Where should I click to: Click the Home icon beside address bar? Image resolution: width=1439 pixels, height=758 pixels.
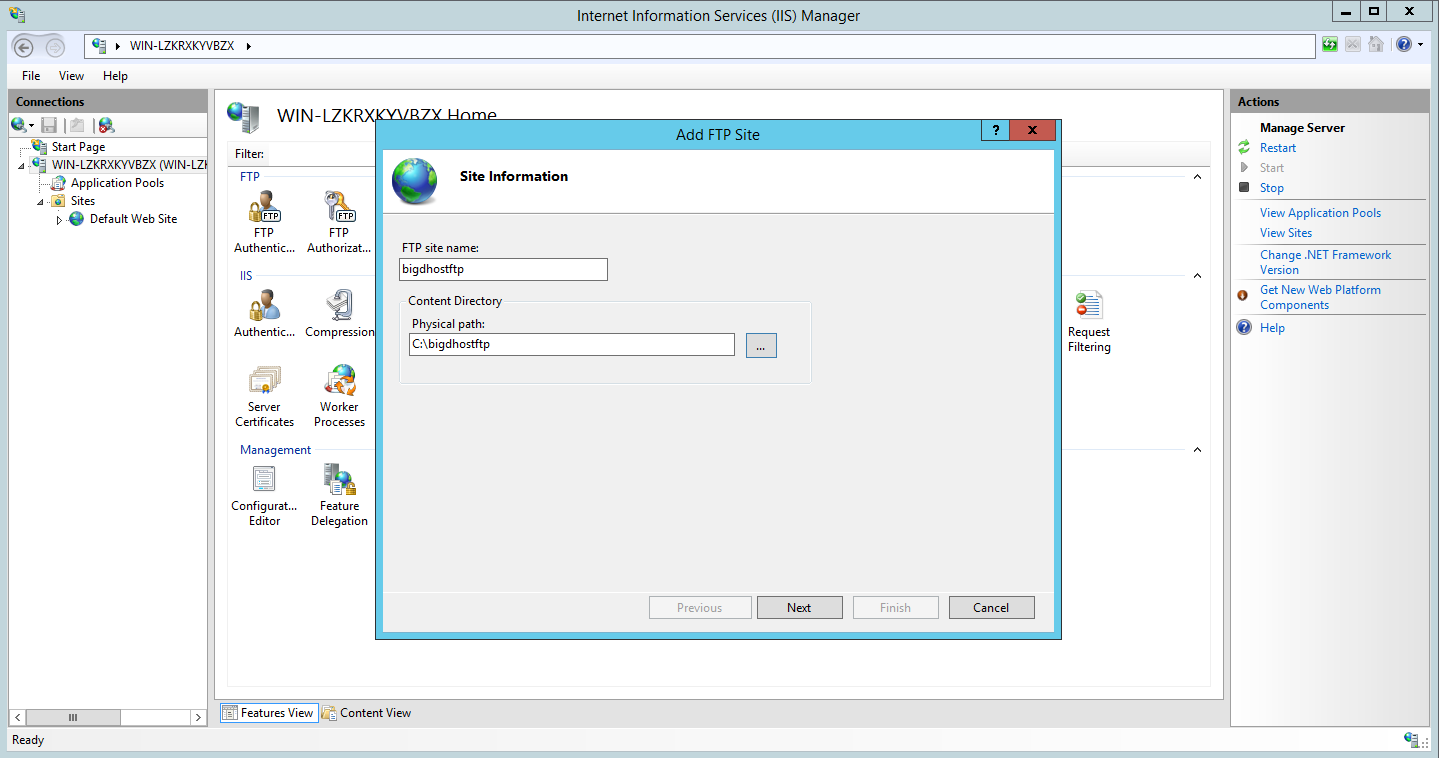click(x=1376, y=45)
